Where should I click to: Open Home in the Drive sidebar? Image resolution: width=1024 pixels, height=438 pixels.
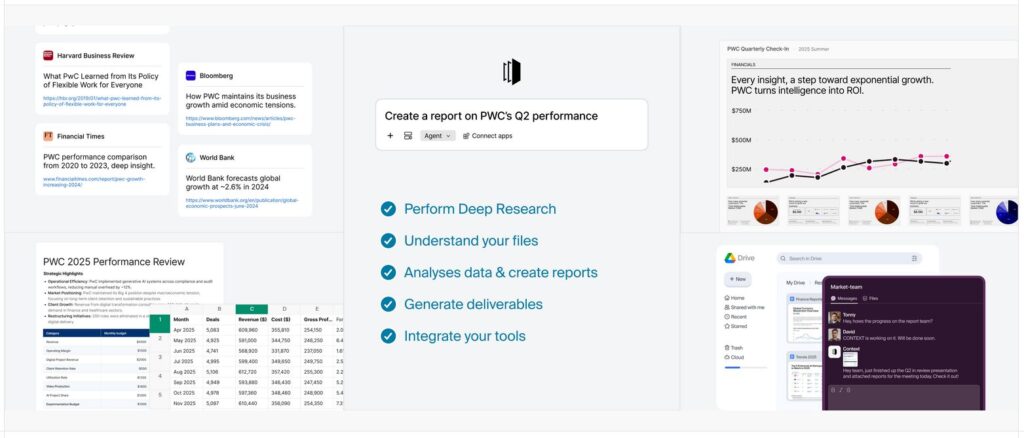(x=734, y=298)
